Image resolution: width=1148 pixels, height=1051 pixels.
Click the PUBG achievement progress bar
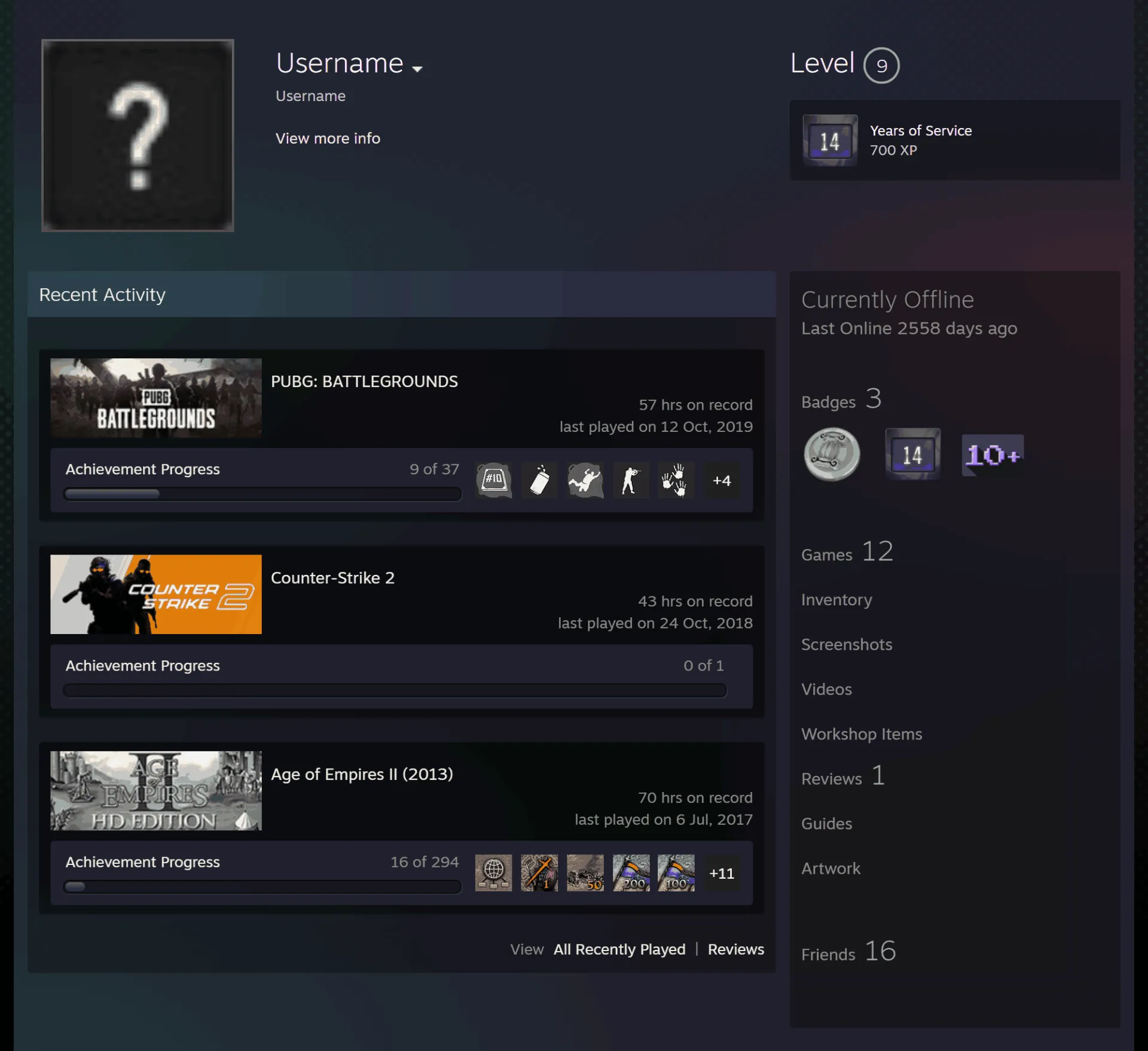[x=262, y=494]
